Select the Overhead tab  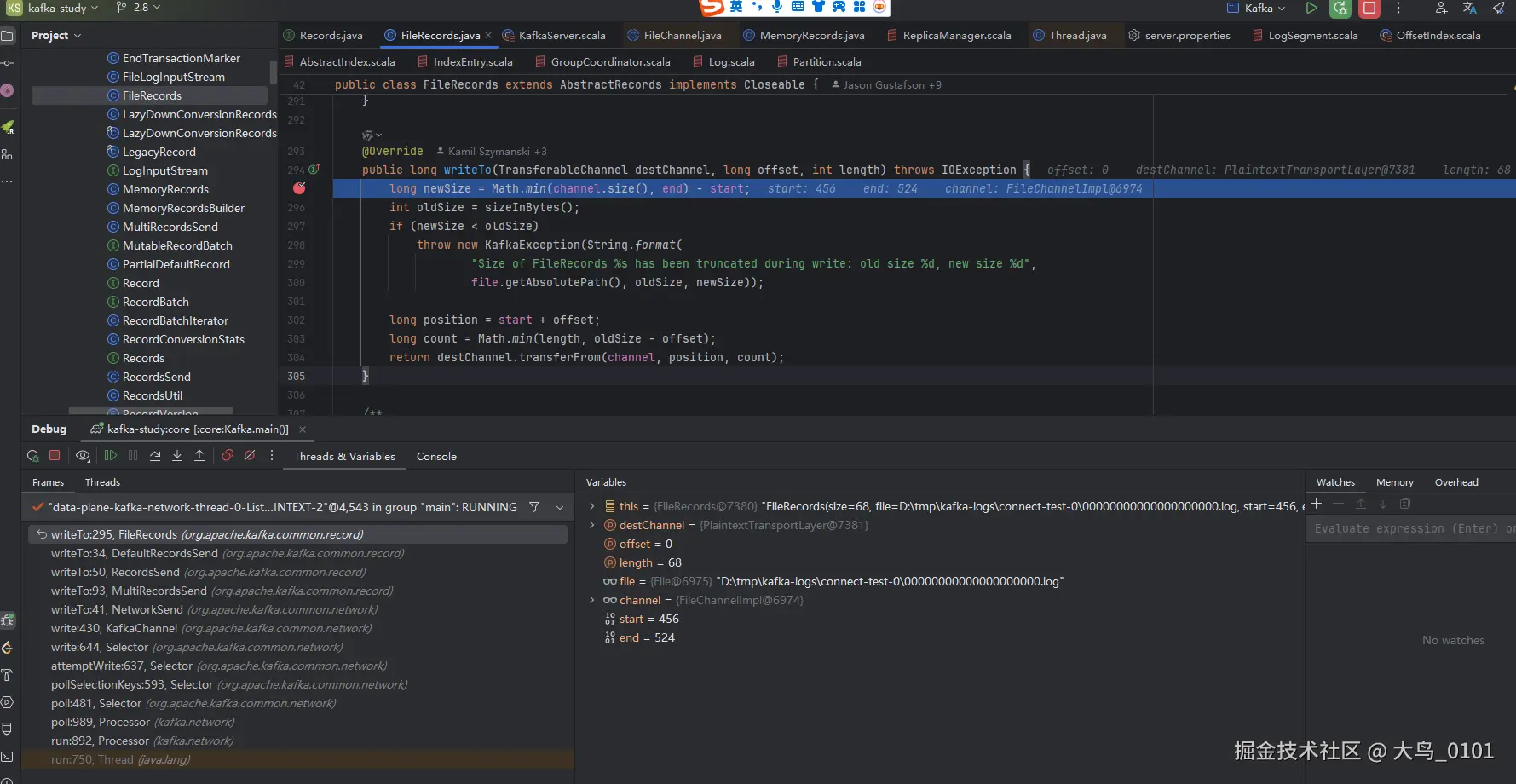[1456, 482]
